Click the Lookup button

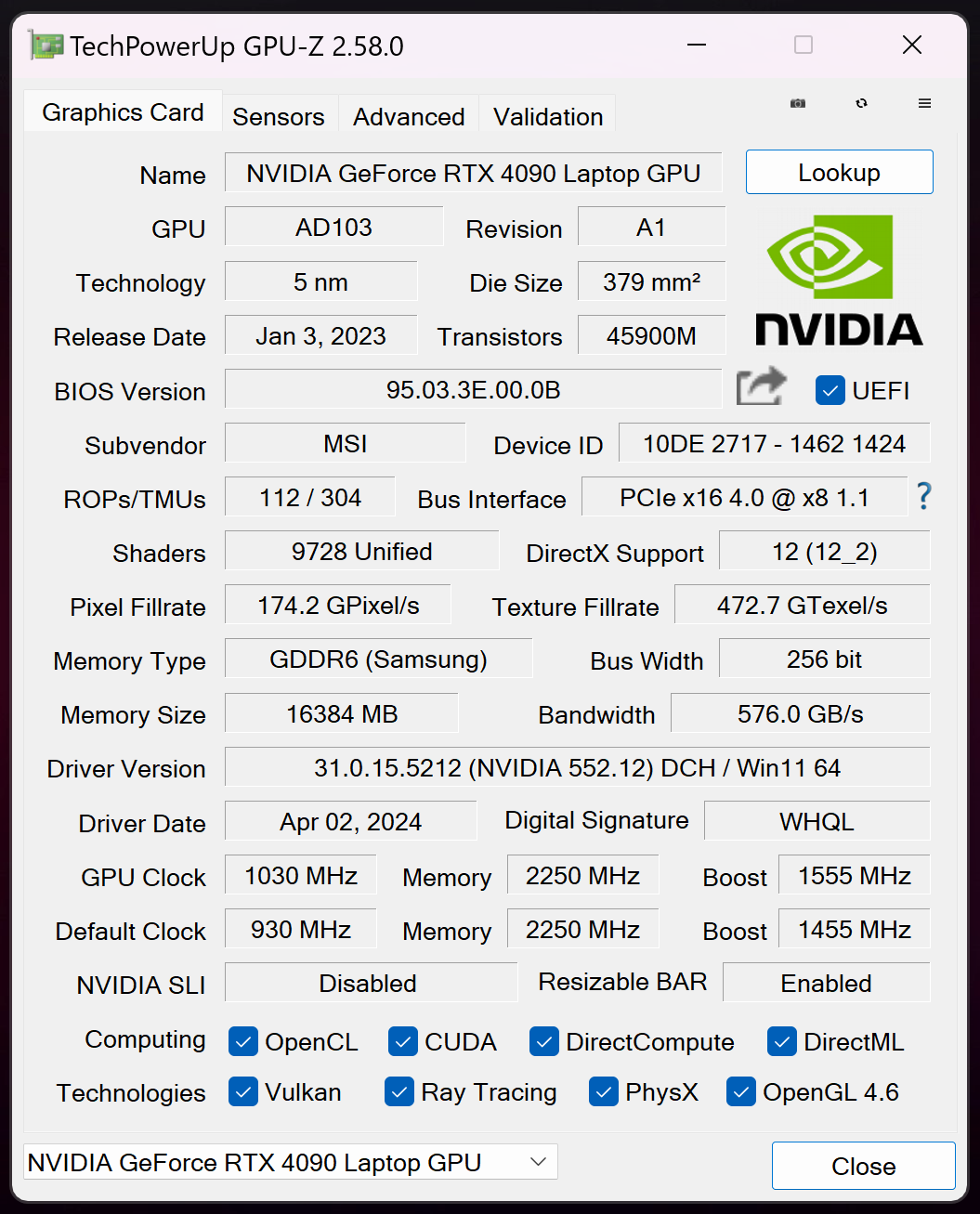coord(840,172)
